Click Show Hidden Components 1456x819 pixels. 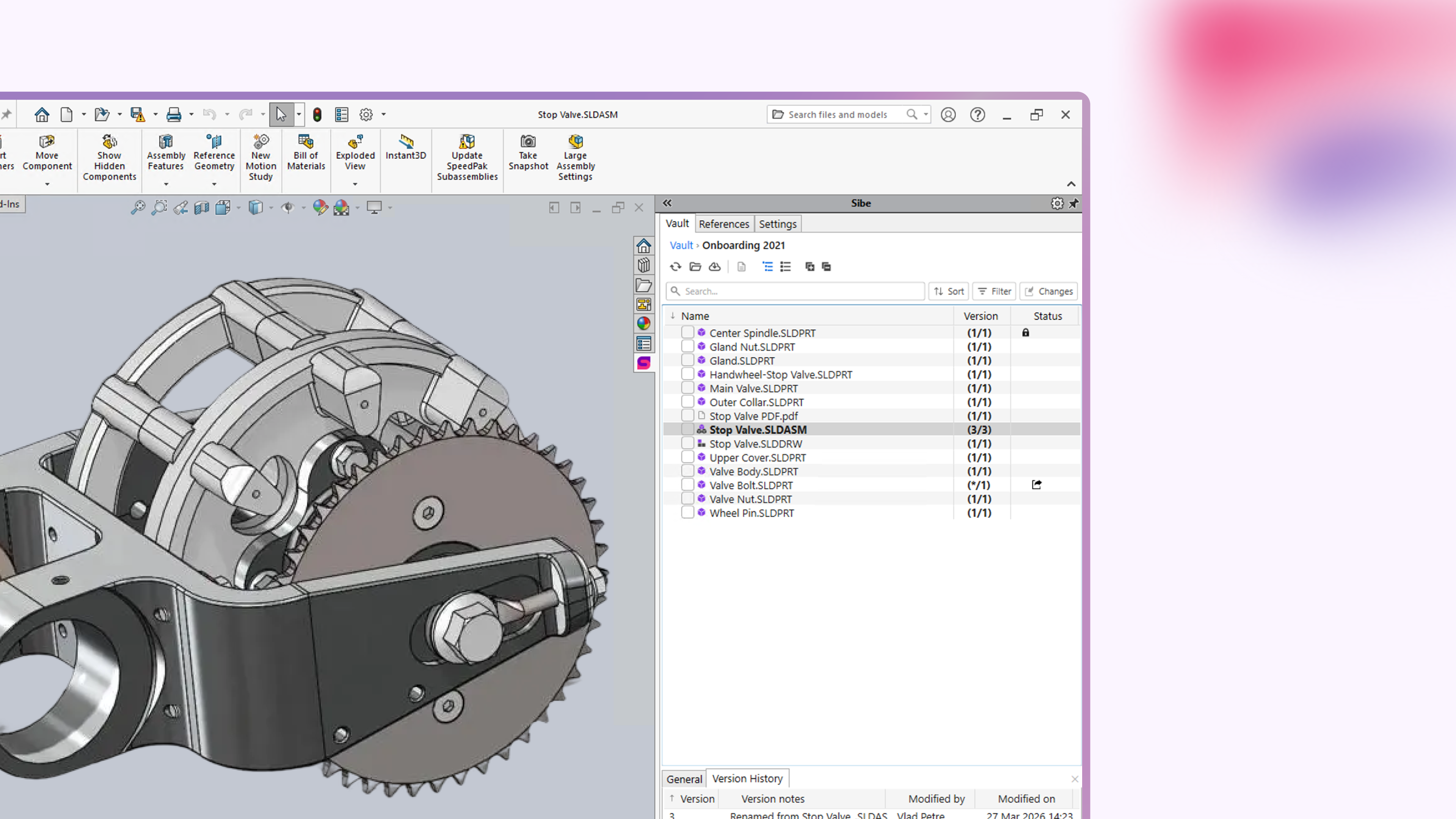coord(109,158)
